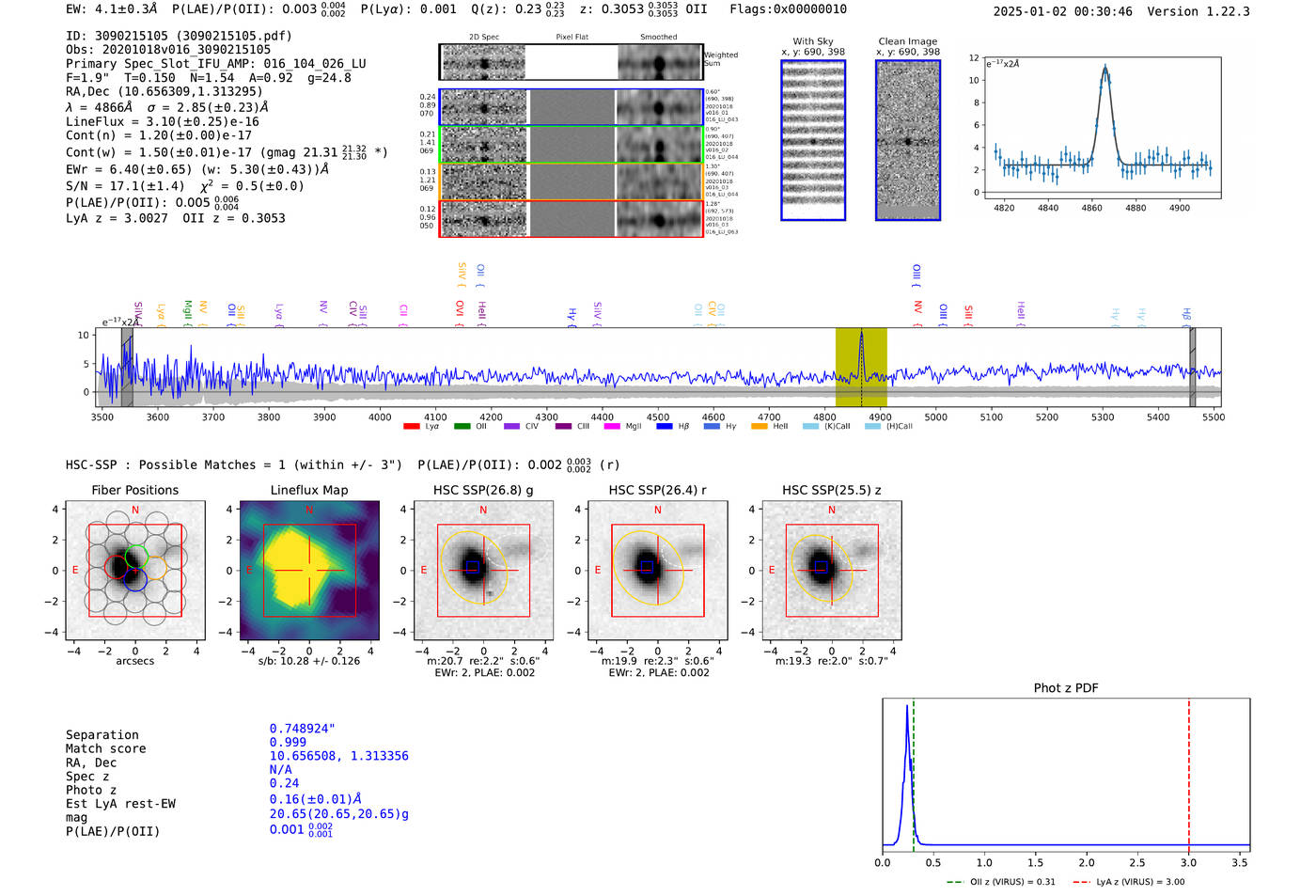Click the match score value 0.999
This screenshot has height=896, width=1316.
pyautogui.click(x=289, y=743)
